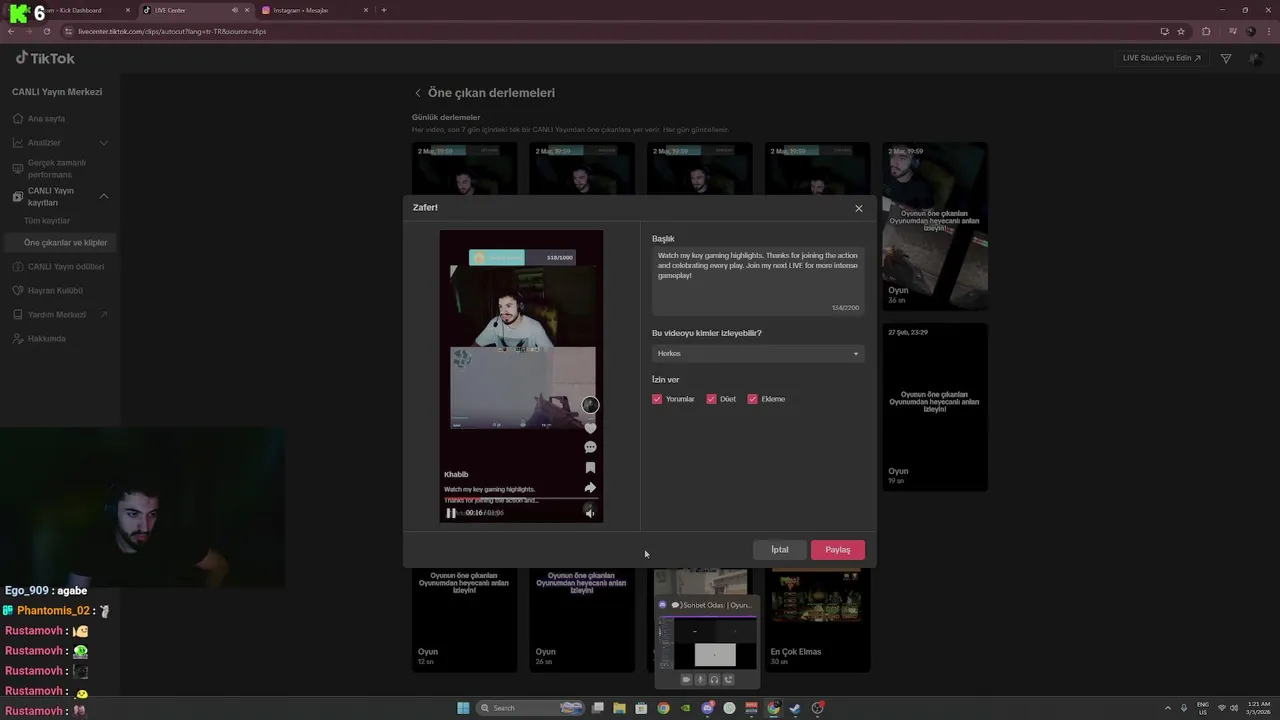Open the Sohbet Odası Discord preview thumbnail
The image size is (1280, 720).
tap(707, 641)
